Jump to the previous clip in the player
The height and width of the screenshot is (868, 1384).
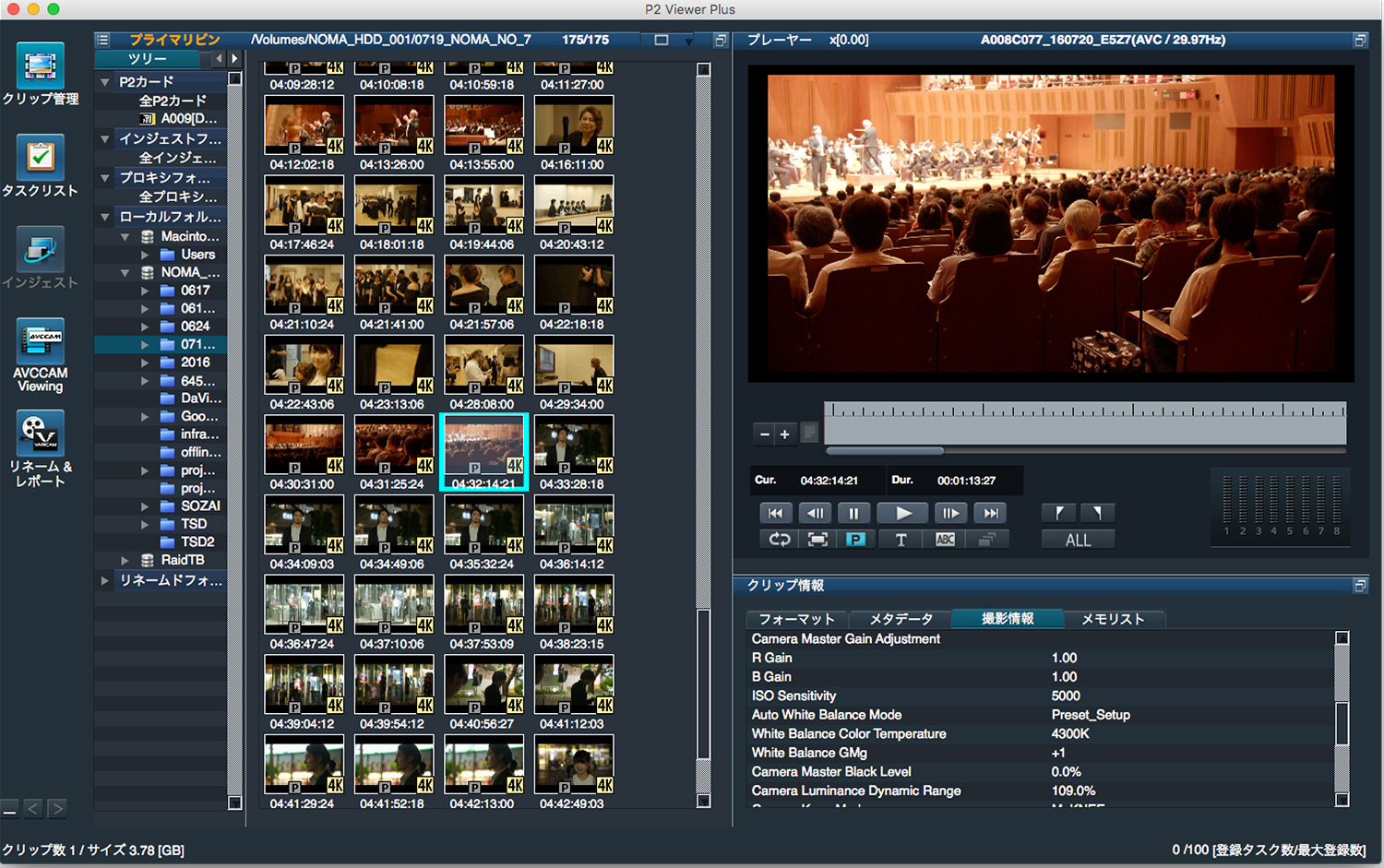click(775, 514)
